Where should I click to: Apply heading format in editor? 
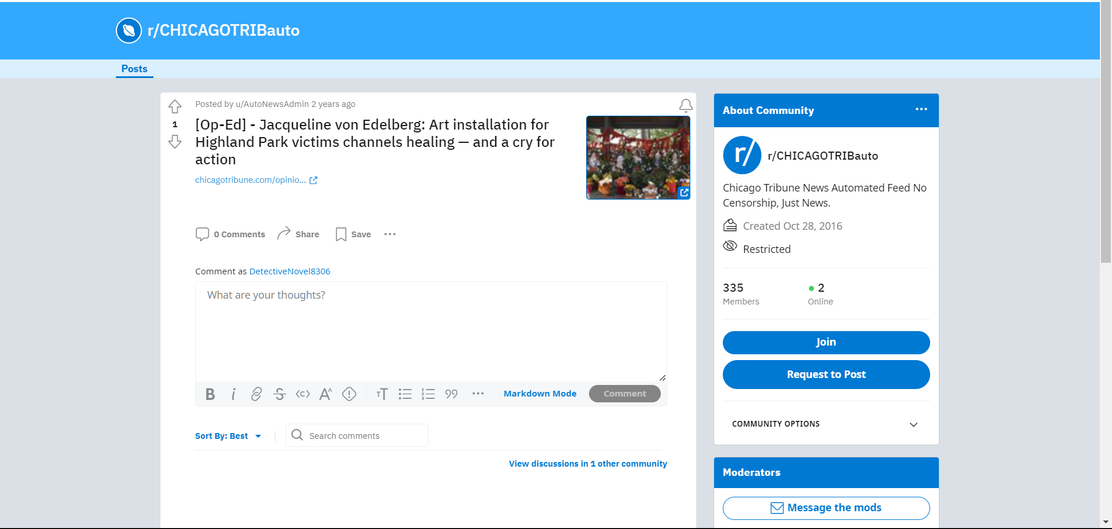(382, 394)
